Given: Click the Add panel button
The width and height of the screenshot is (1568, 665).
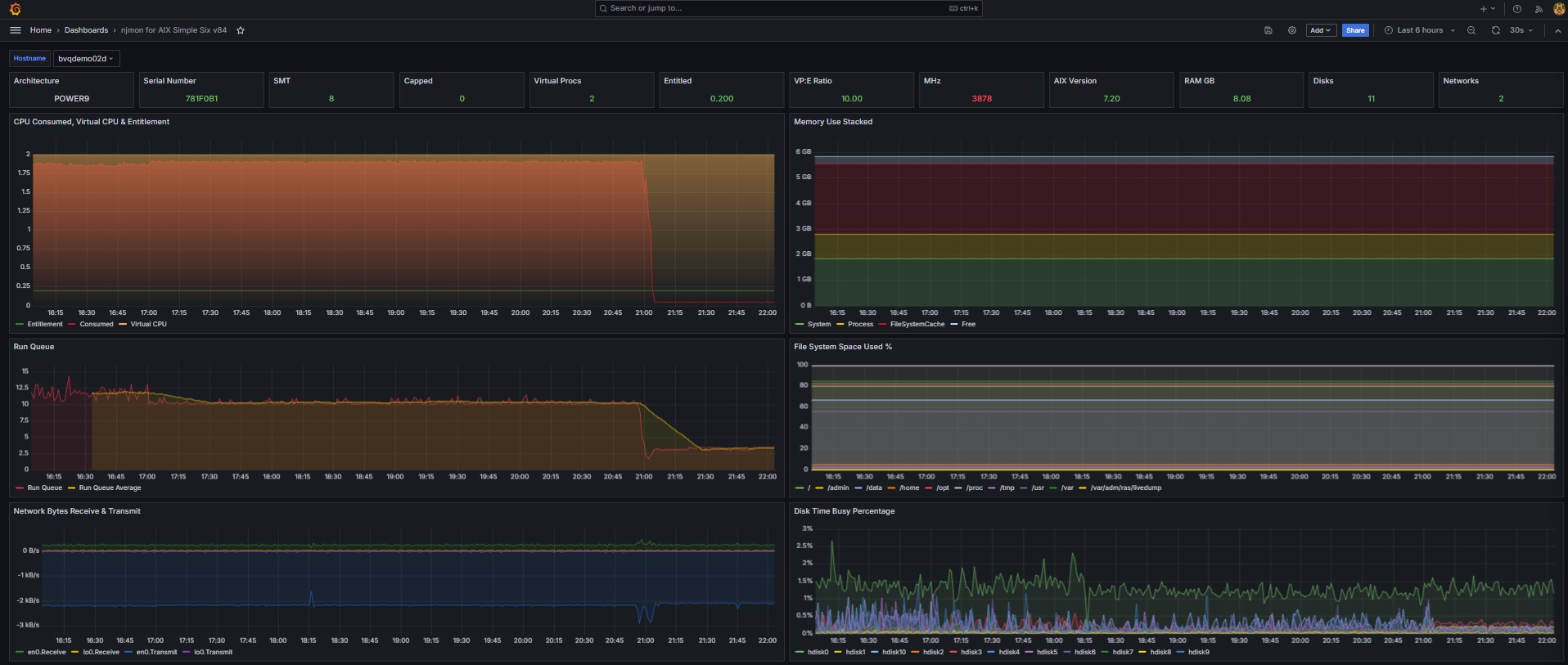Looking at the screenshot, I should [1320, 30].
